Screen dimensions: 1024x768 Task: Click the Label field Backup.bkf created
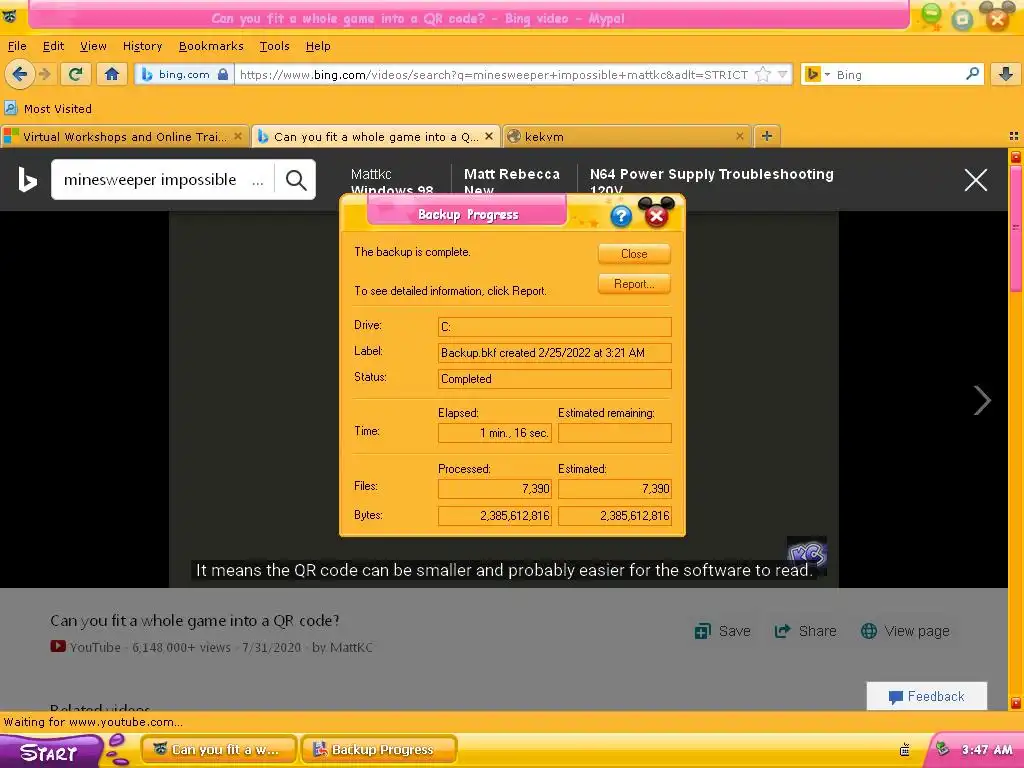click(554, 353)
